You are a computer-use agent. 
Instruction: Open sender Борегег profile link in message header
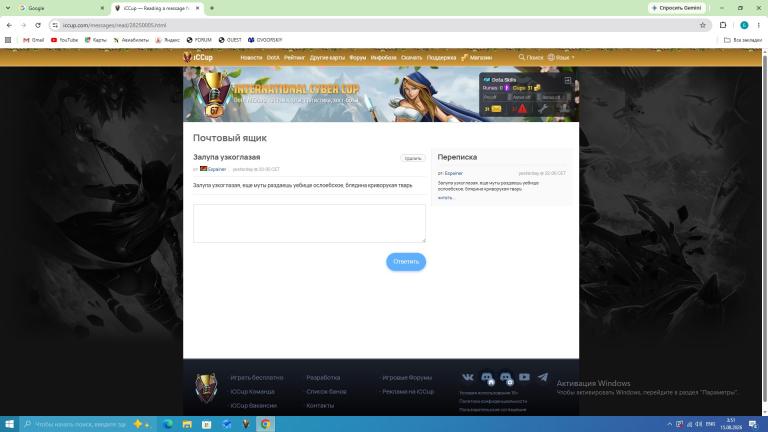click(x=216, y=169)
